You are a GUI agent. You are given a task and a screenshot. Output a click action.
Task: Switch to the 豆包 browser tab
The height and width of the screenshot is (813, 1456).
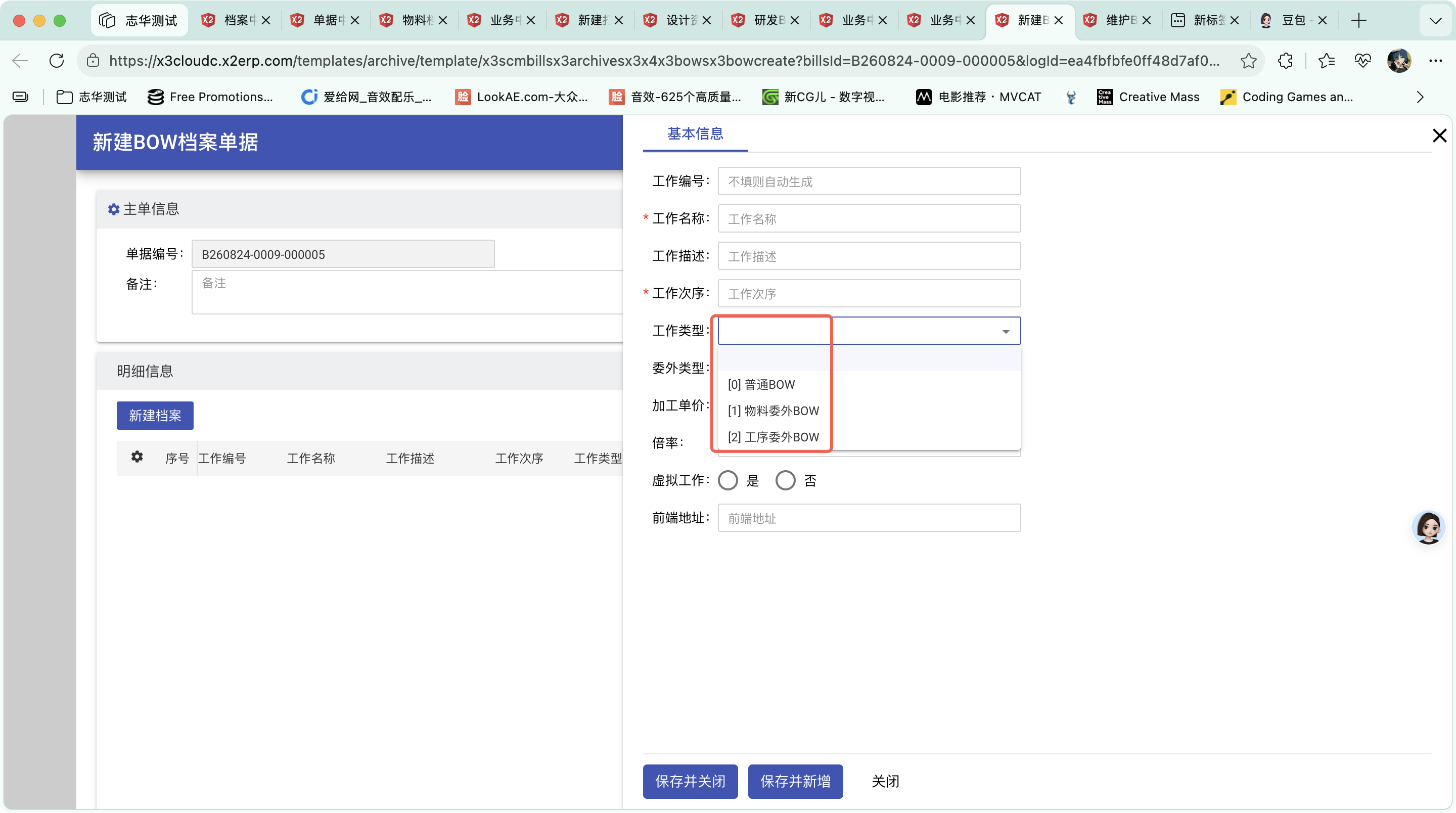[x=1293, y=20]
